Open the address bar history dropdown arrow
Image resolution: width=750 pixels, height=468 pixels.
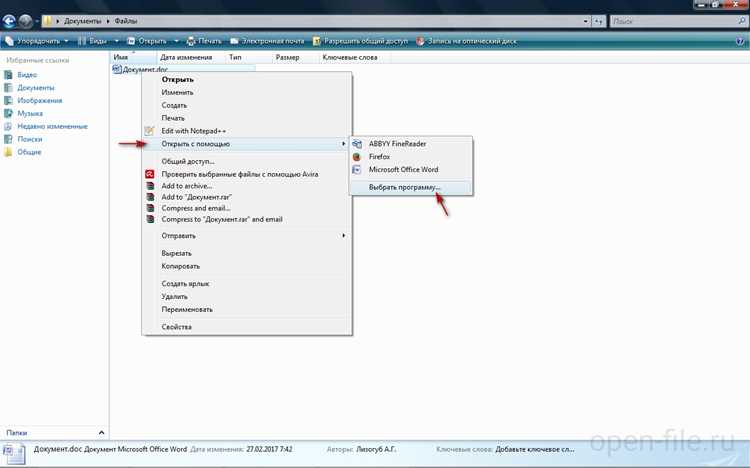[x=585, y=21]
